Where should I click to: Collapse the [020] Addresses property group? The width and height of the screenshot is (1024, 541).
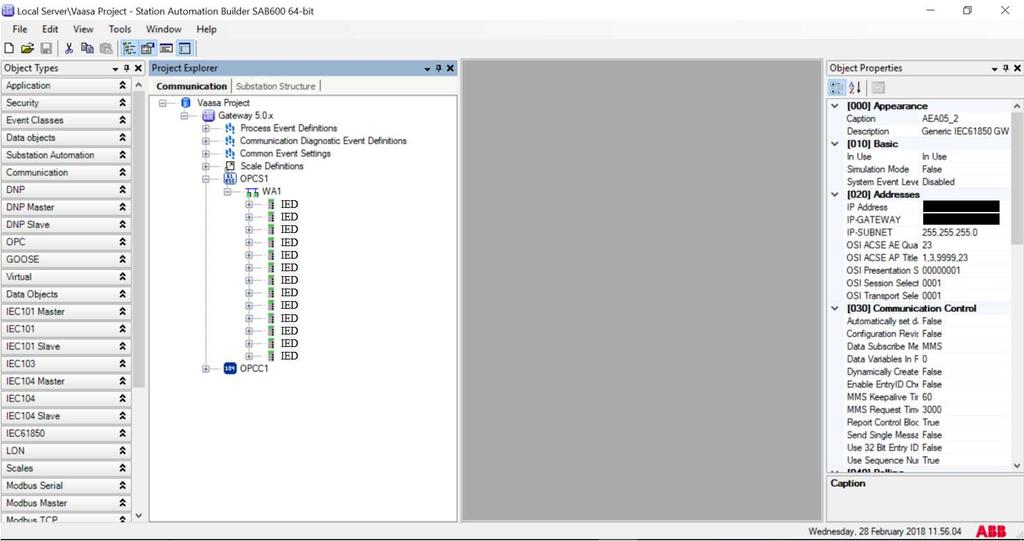835,195
